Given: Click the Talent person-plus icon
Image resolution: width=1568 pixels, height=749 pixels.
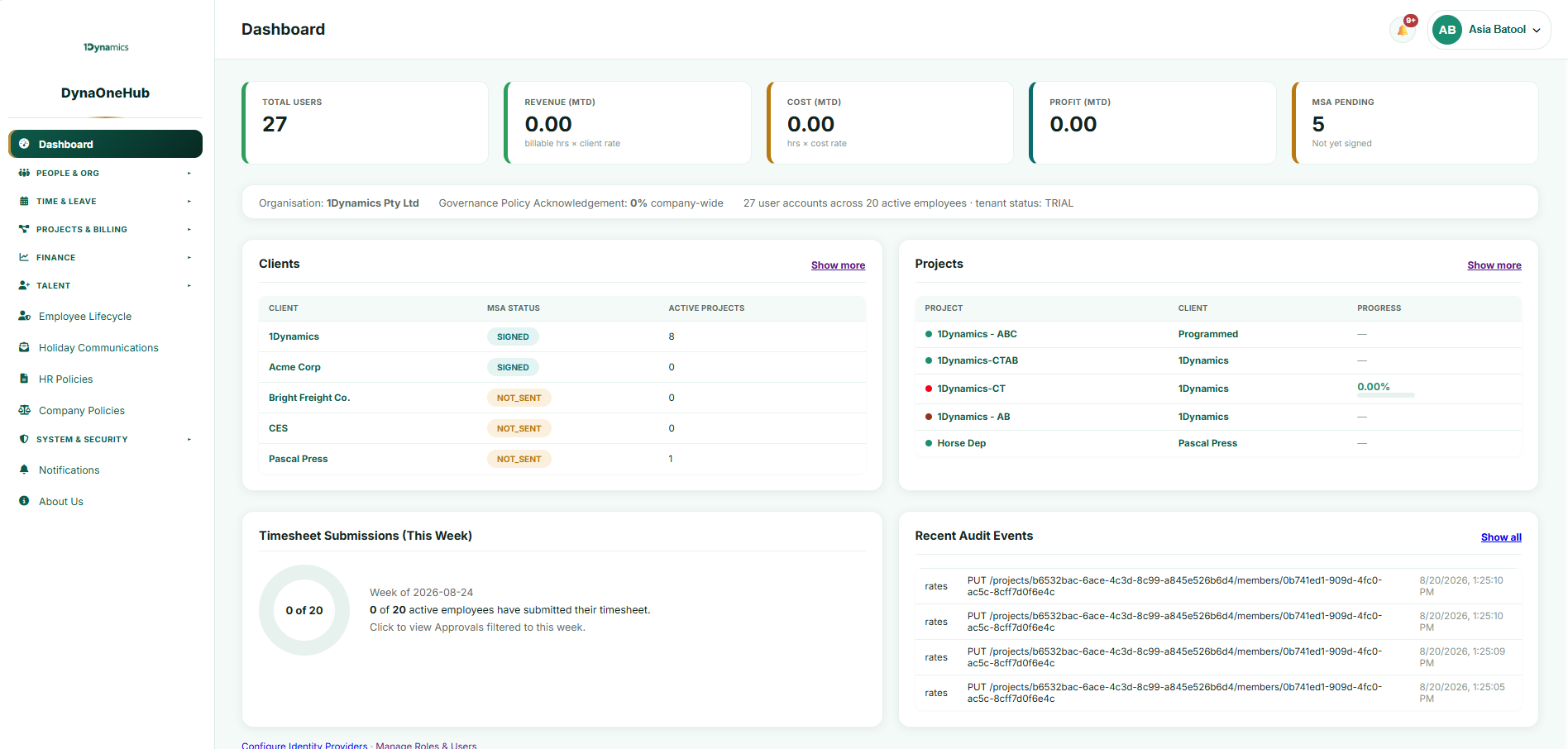Looking at the screenshot, I should coord(24,285).
